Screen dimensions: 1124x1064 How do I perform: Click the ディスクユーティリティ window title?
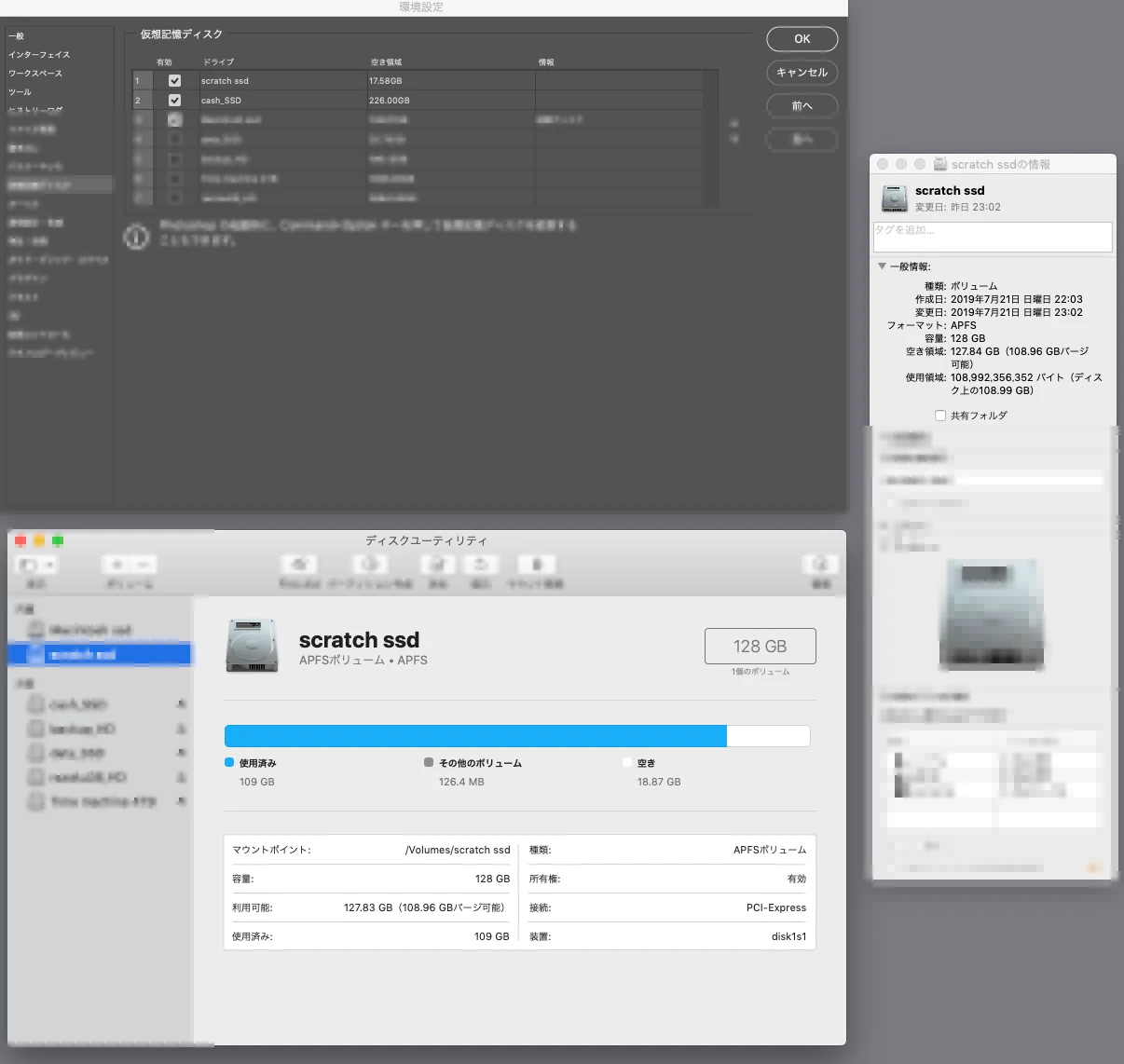426,540
